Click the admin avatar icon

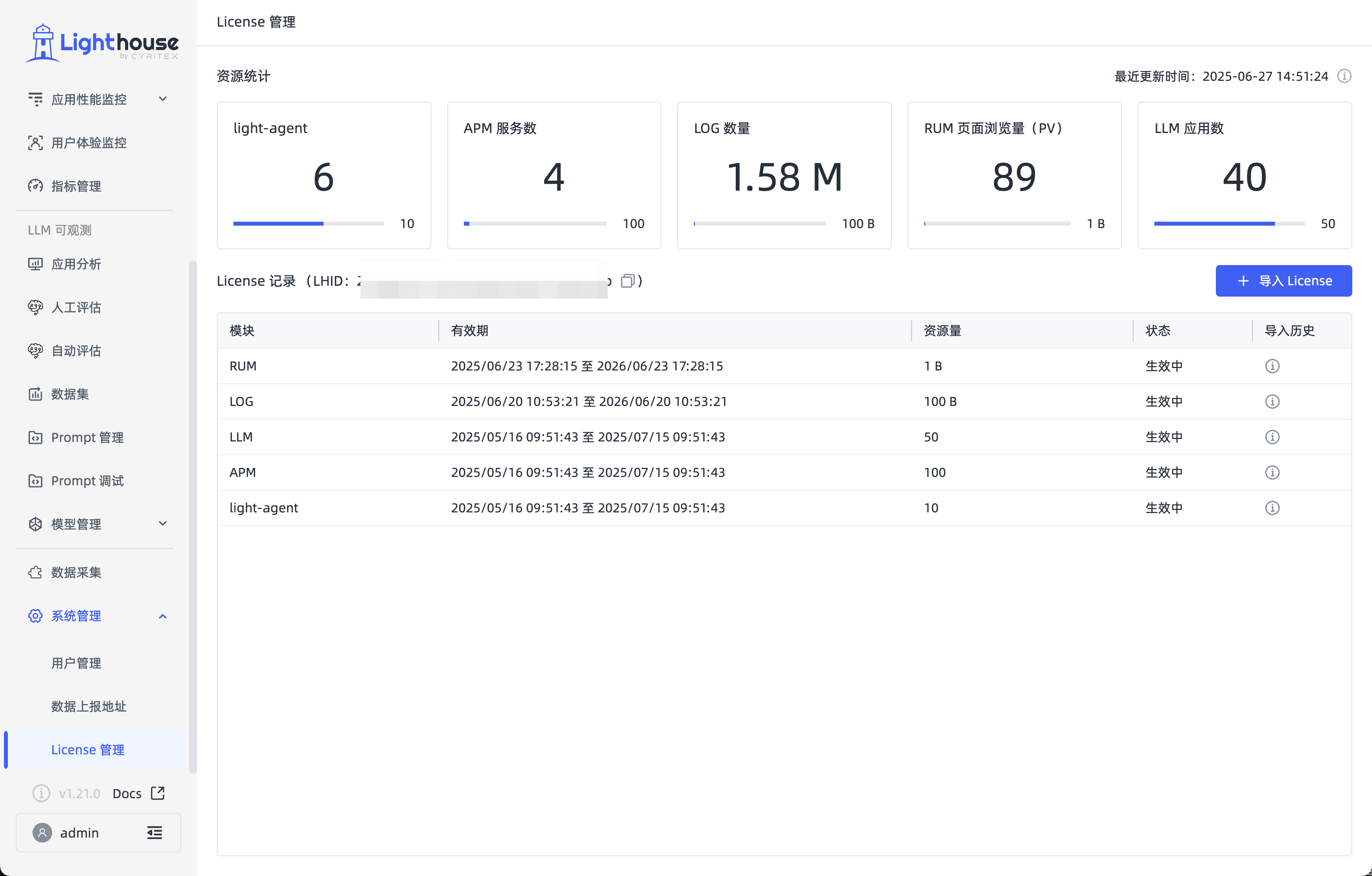point(42,833)
